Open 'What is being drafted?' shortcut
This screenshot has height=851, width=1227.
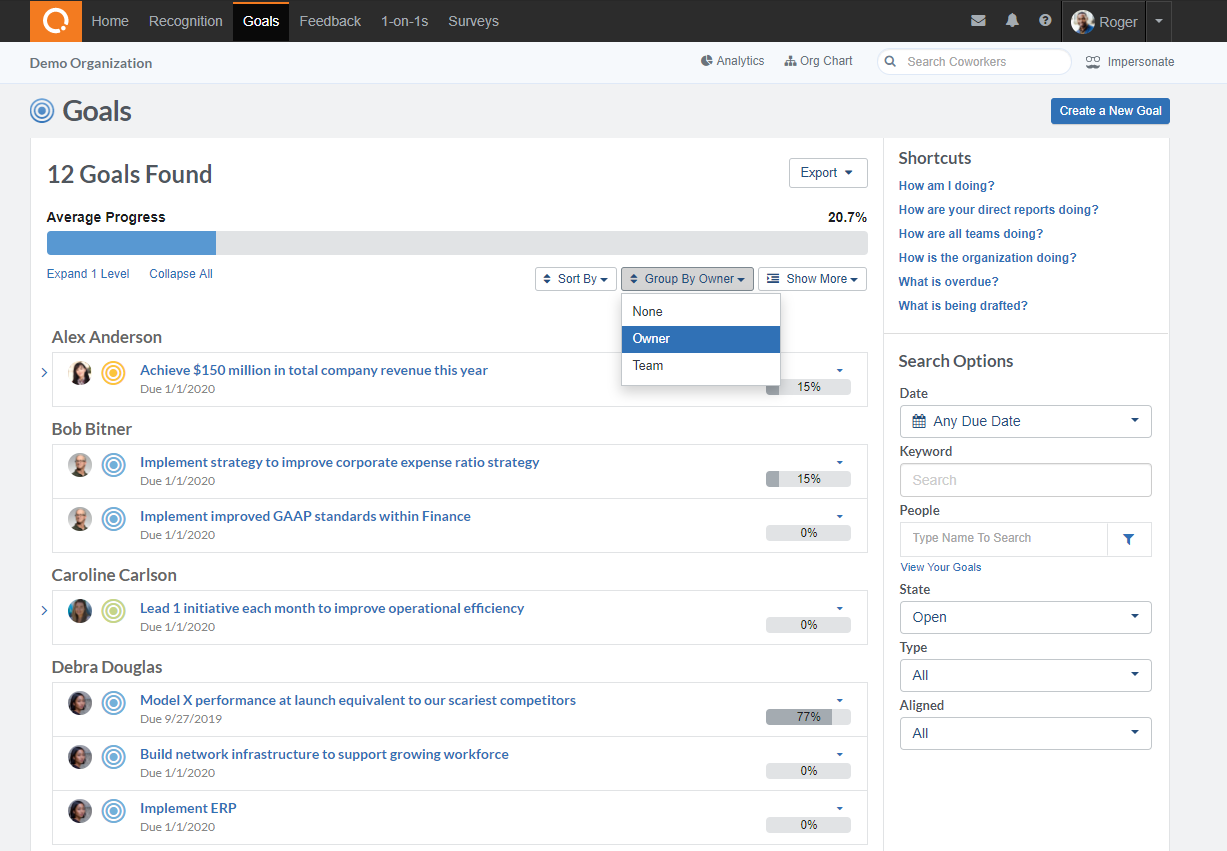point(963,306)
